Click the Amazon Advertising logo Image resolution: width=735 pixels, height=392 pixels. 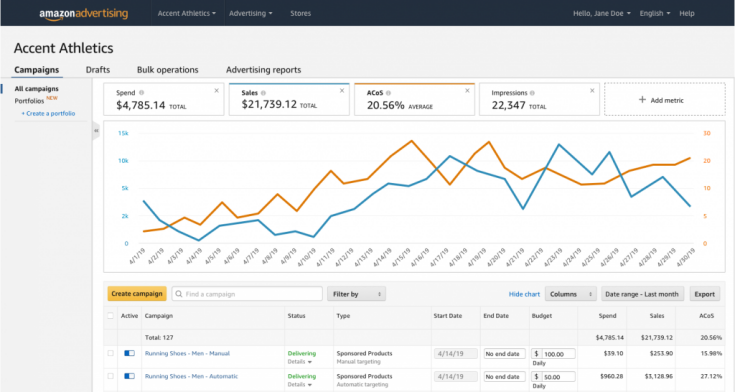tap(83, 14)
